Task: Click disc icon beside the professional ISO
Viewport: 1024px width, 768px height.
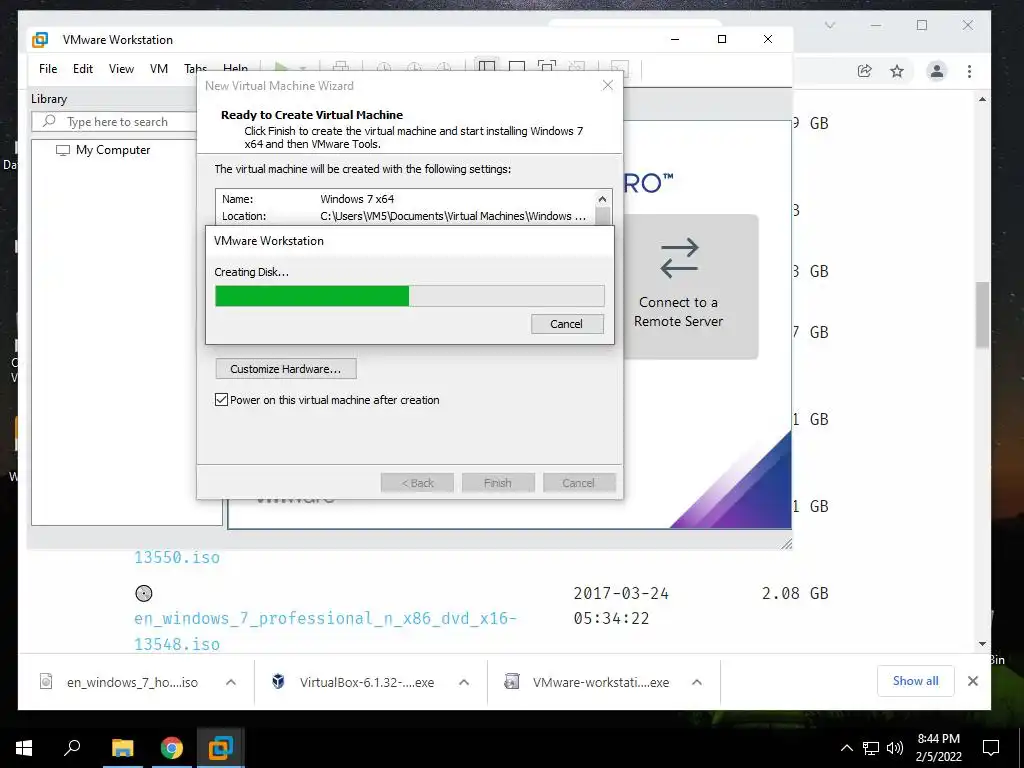Action: [144, 593]
